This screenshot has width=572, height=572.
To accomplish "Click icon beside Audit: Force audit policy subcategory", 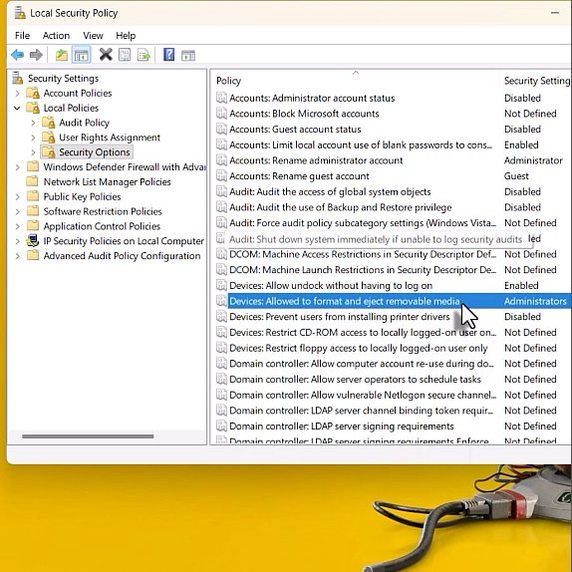I will pos(221,223).
